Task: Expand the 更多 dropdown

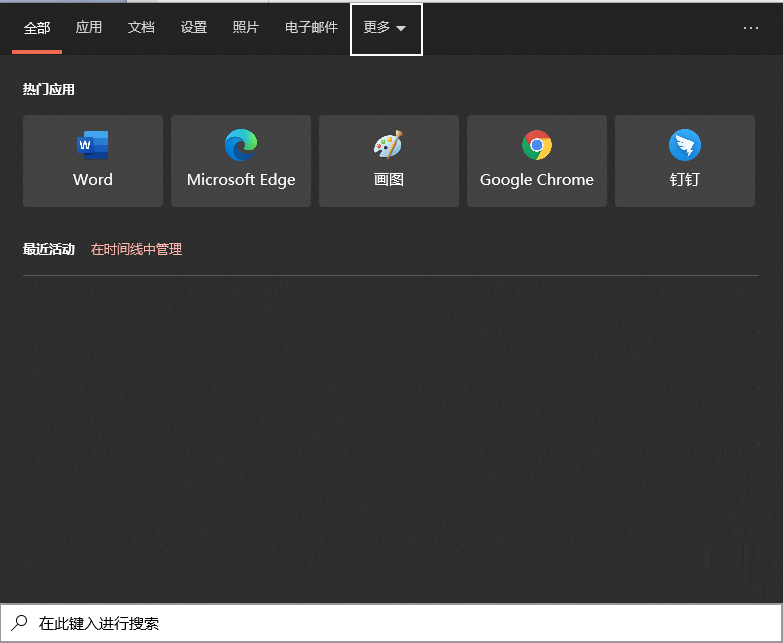Action: pyautogui.click(x=386, y=29)
